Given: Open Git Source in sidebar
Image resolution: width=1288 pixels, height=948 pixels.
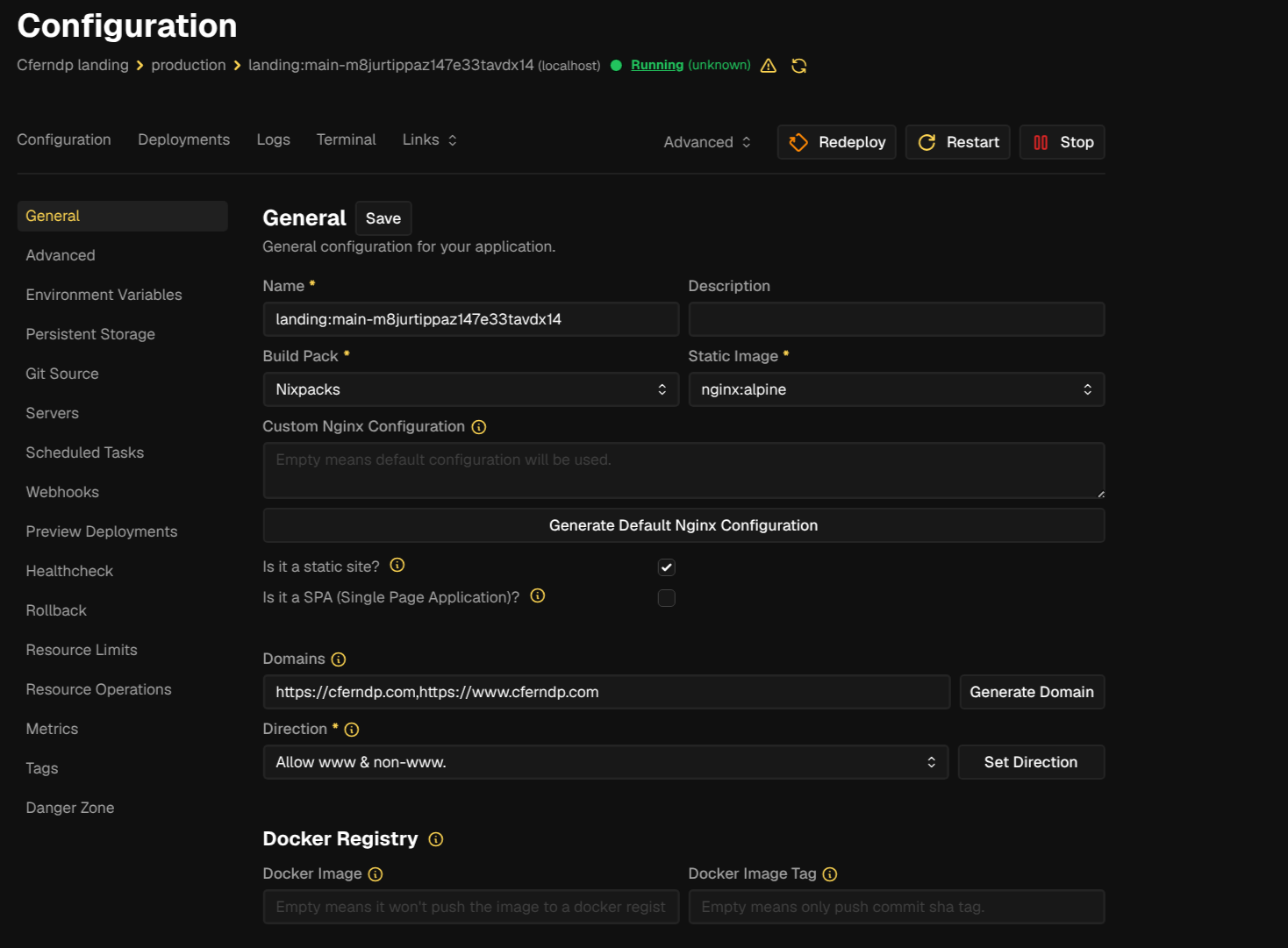Looking at the screenshot, I should pyautogui.click(x=123, y=374).
